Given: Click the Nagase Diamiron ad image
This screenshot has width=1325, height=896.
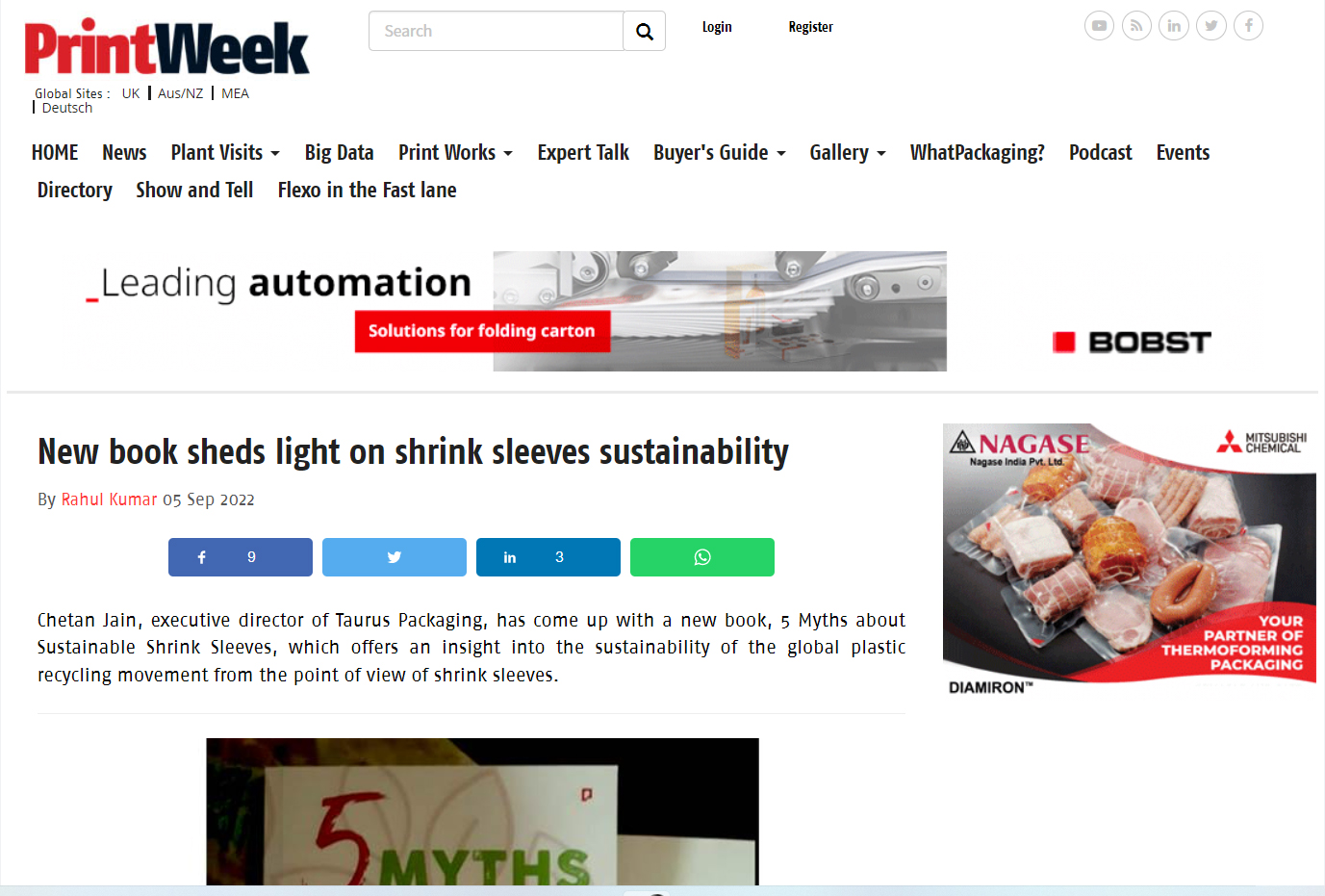Looking at the screenshot, I should click(x=1130, y=560).
